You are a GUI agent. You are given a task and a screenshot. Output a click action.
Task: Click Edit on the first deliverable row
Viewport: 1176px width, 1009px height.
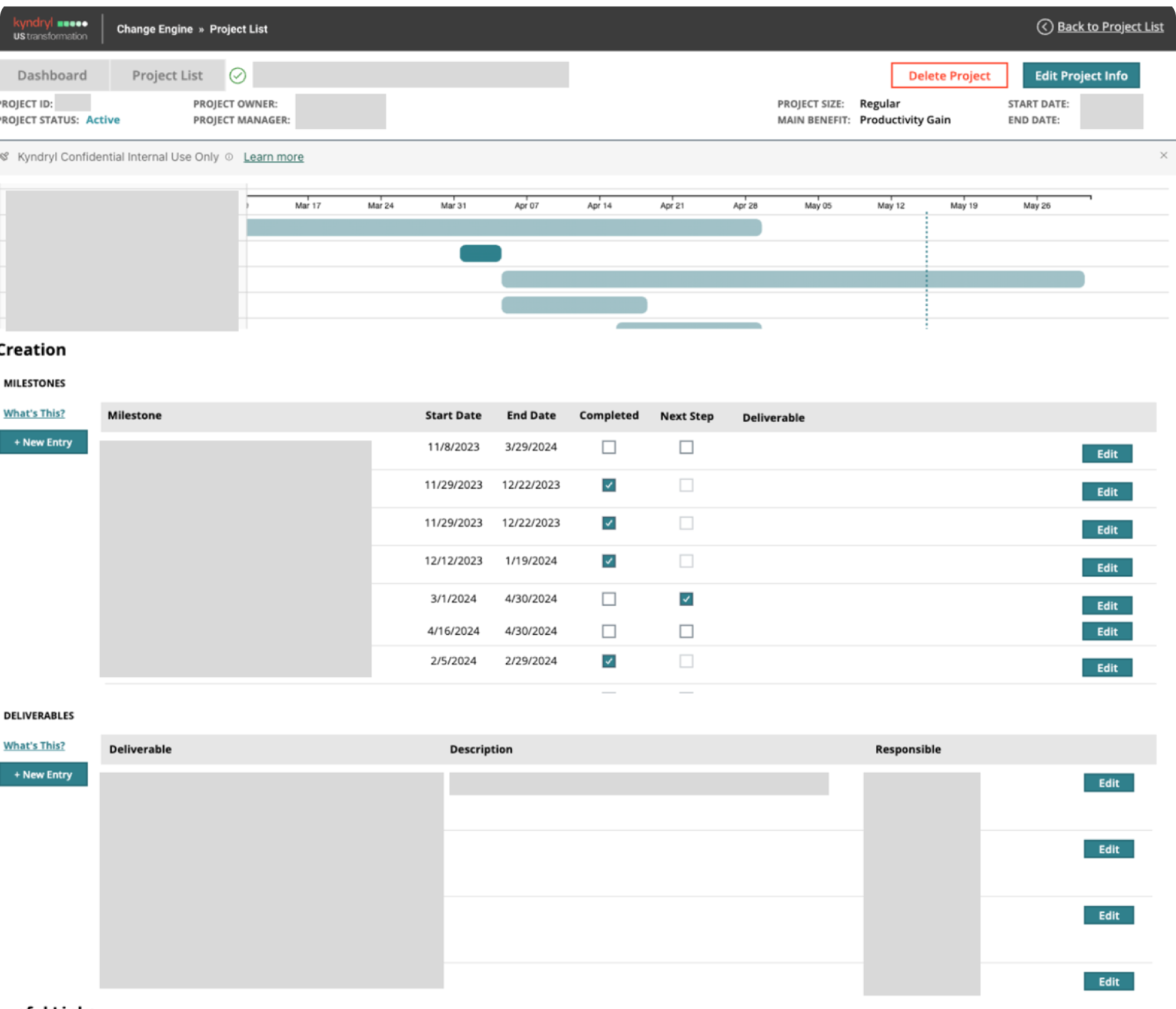1108,783
